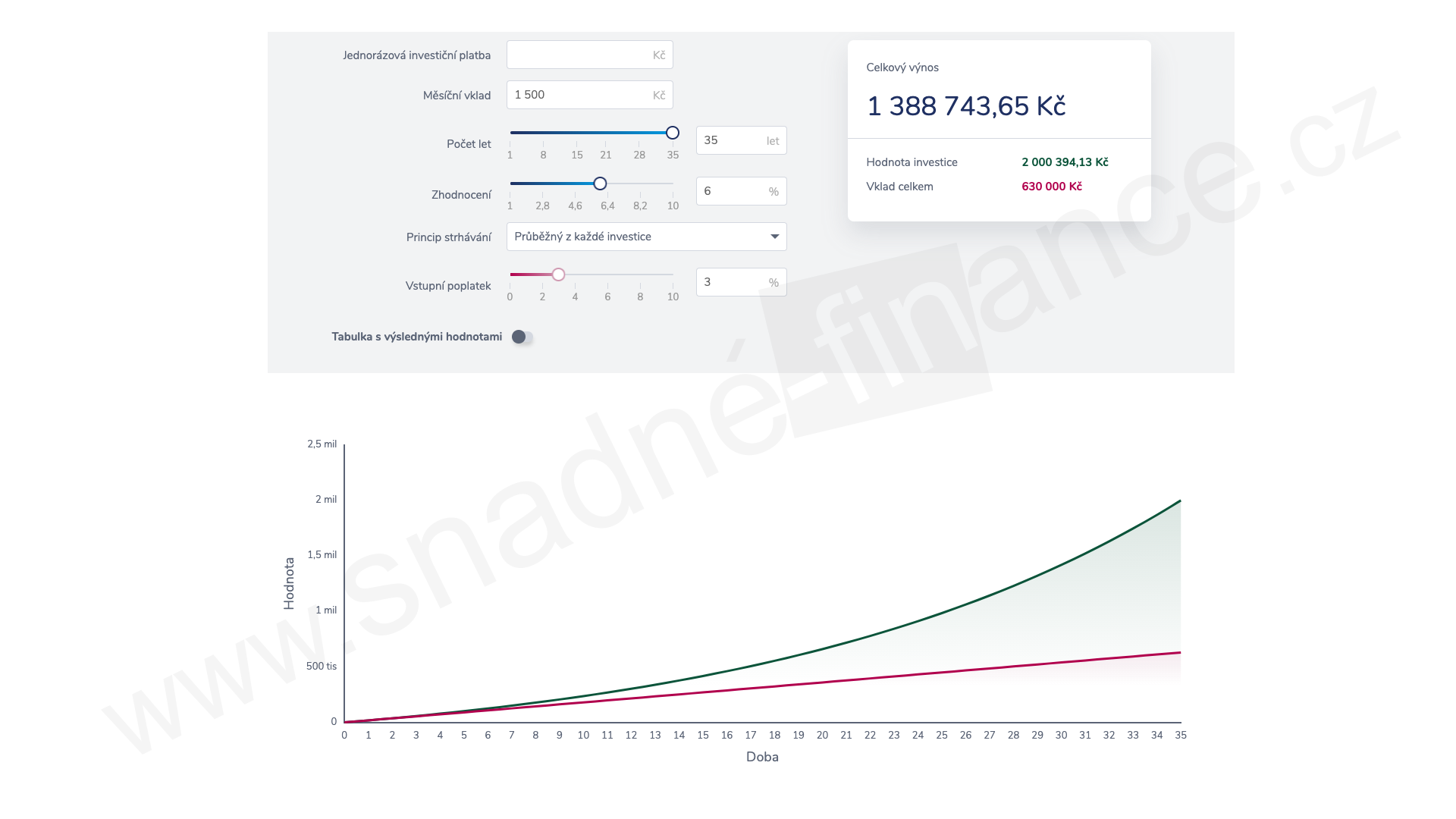Click the green investment curve endpoint at year 35
This screenshot has width=1456, height=819.
[x=1180, y=501]
